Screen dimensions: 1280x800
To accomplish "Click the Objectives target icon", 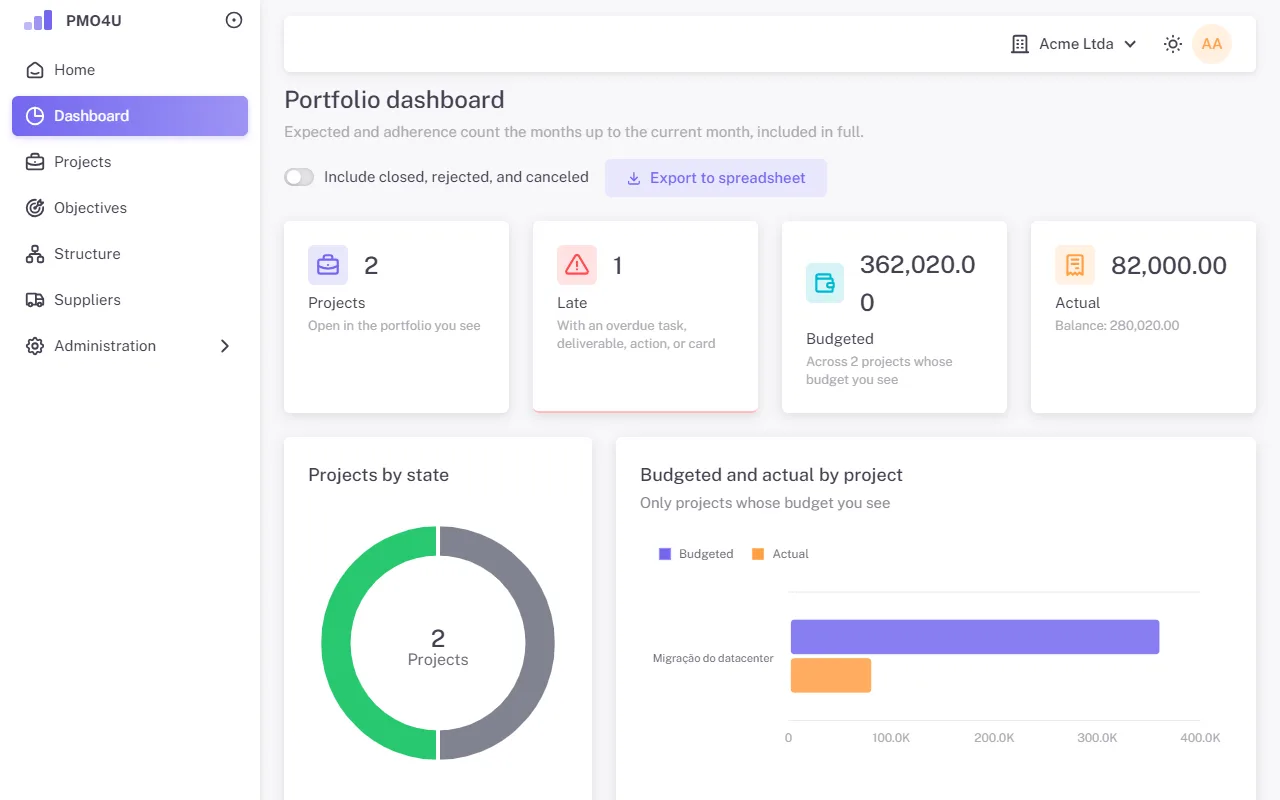I will [35, 208].
